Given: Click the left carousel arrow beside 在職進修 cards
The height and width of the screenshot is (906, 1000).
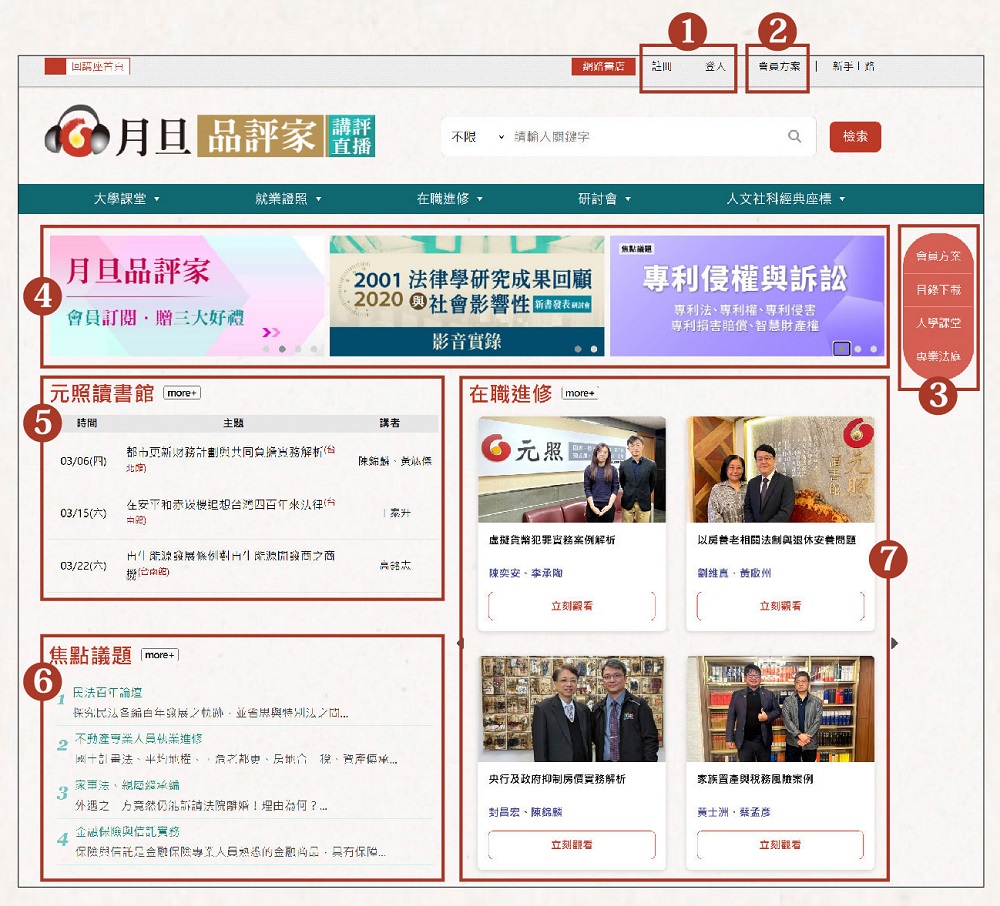Looking at the screenshot, I should [460, 643].
